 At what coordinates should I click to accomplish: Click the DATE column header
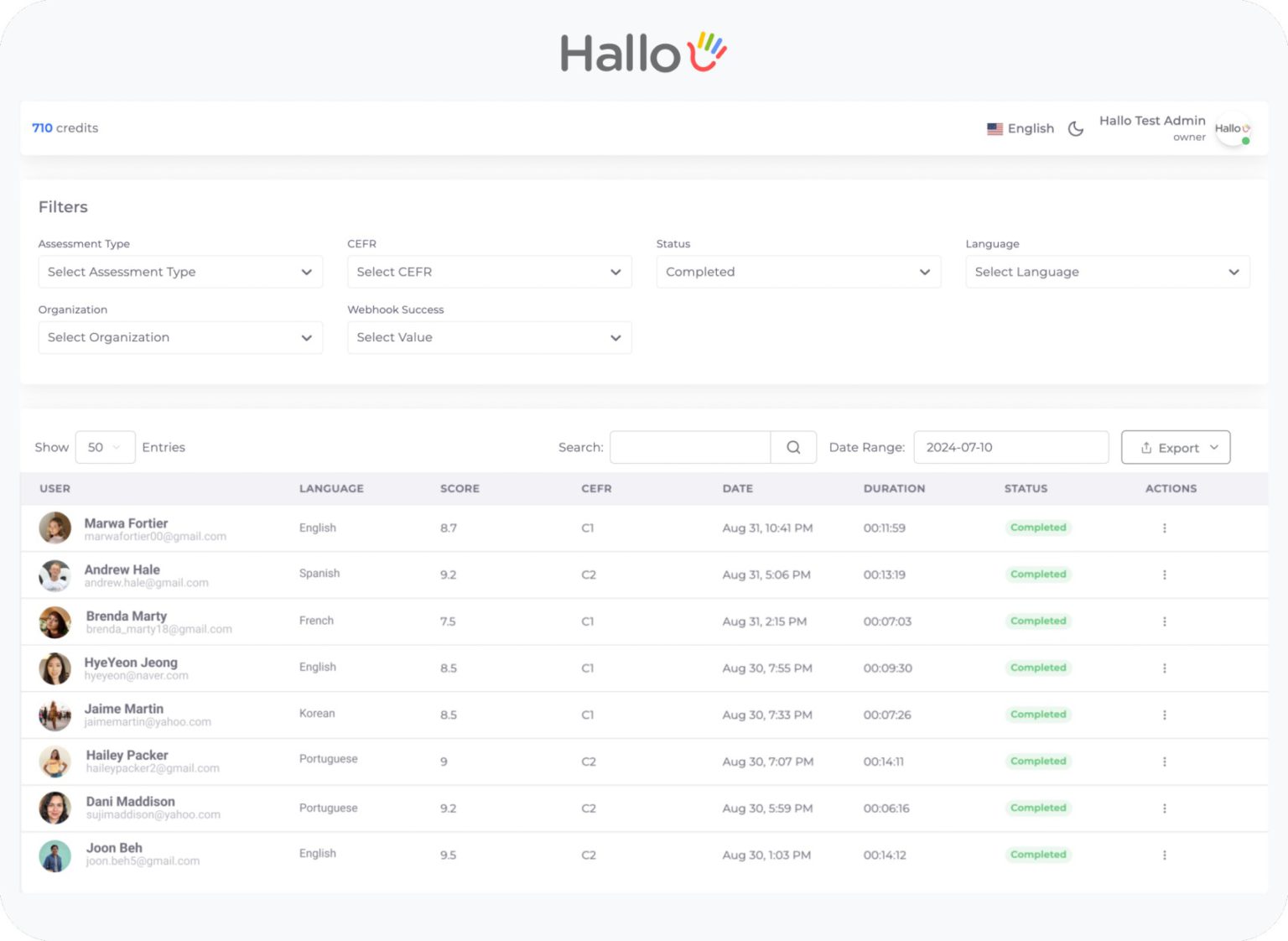[x=737, y=488]
